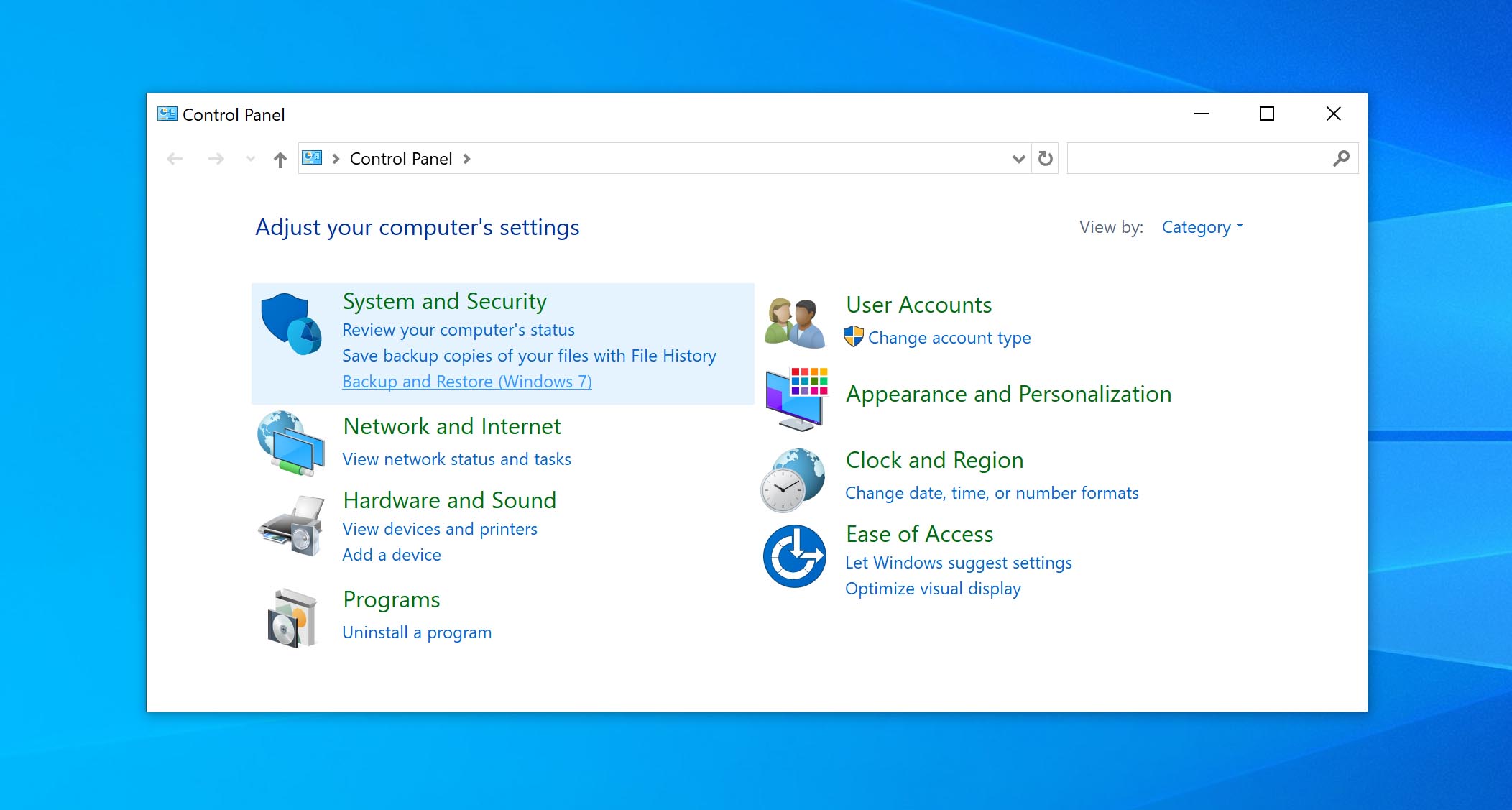The width and height of the screenshot is (1512, 810).
Task: Open View devices and printers
Action: (x=440, y=529)
